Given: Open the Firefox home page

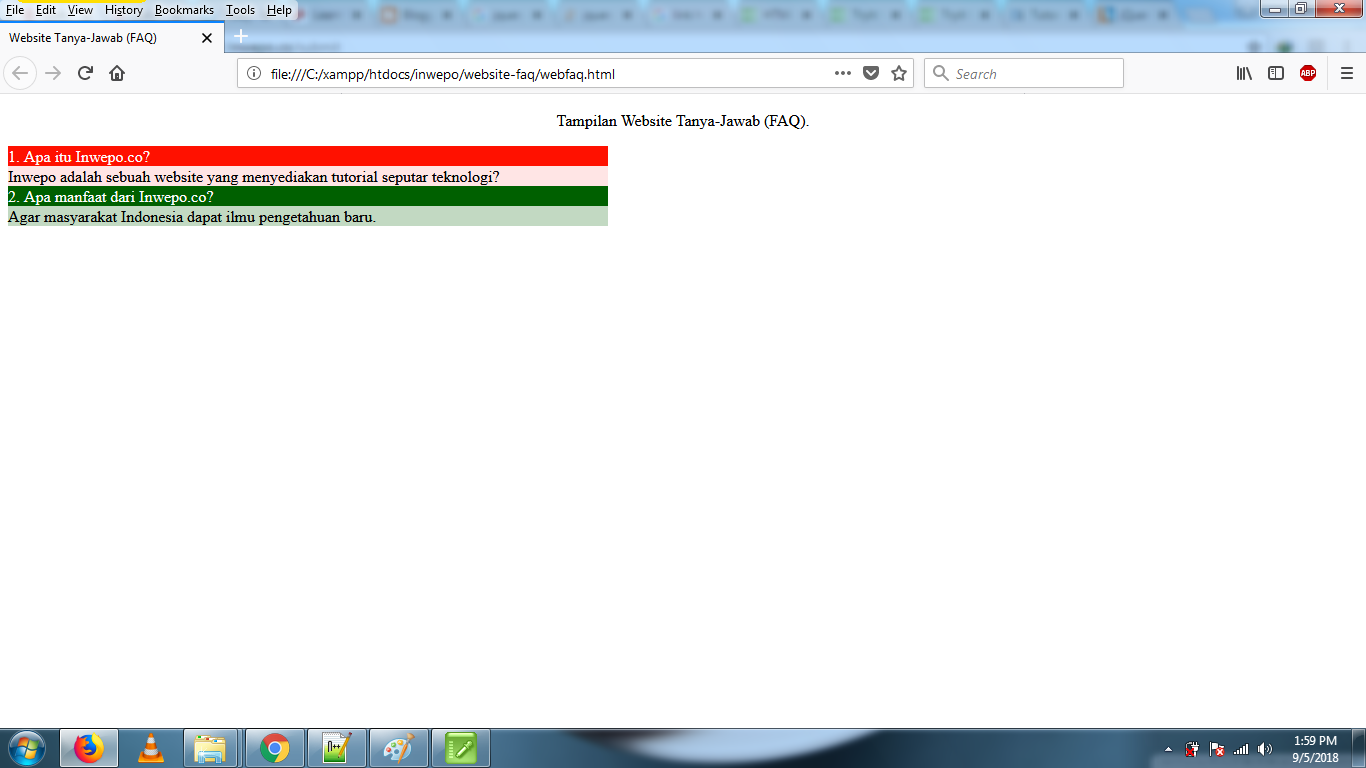Looking at the screenshot, I should 117,73.
